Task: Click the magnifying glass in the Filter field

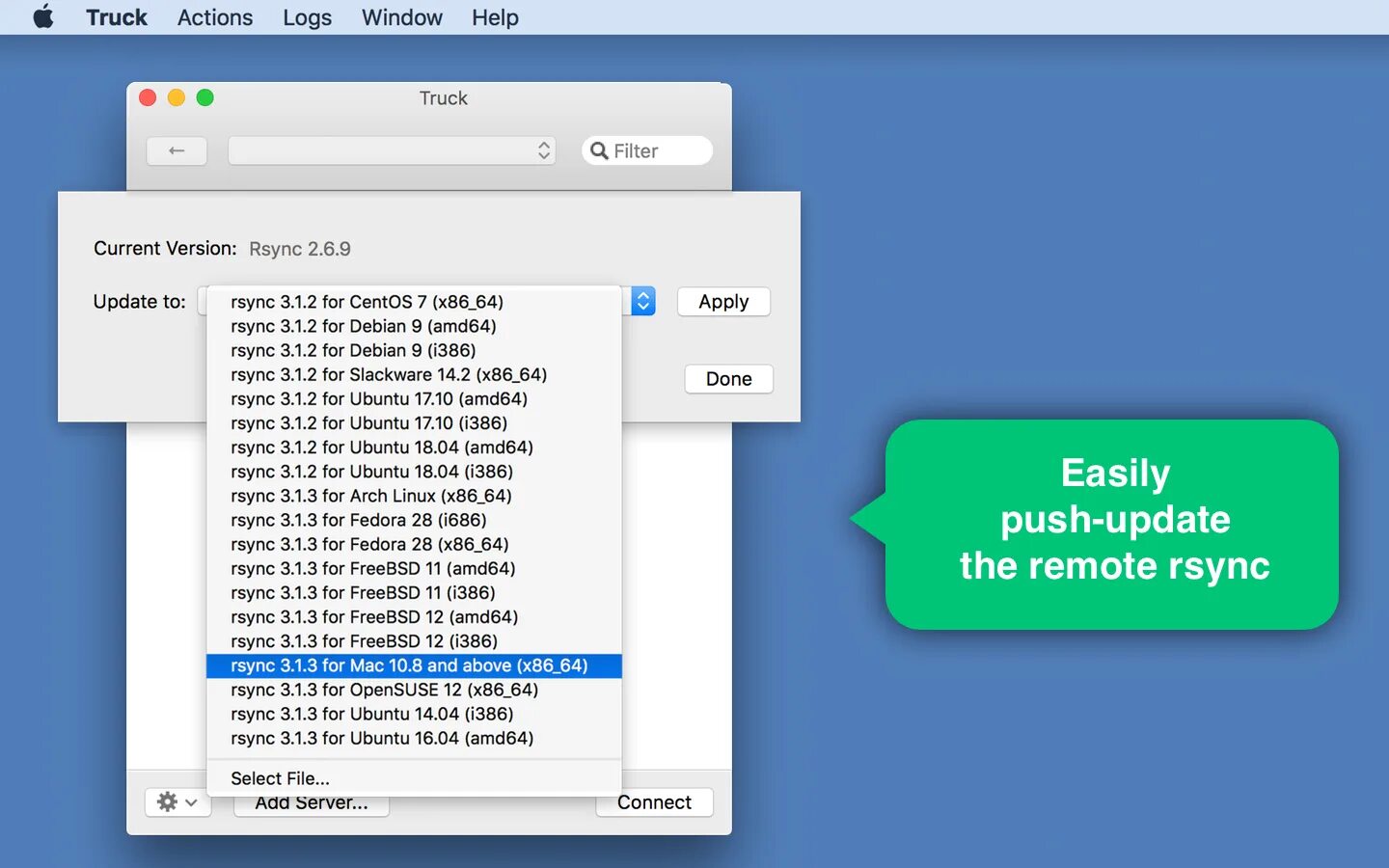Action: pos(600,150)
